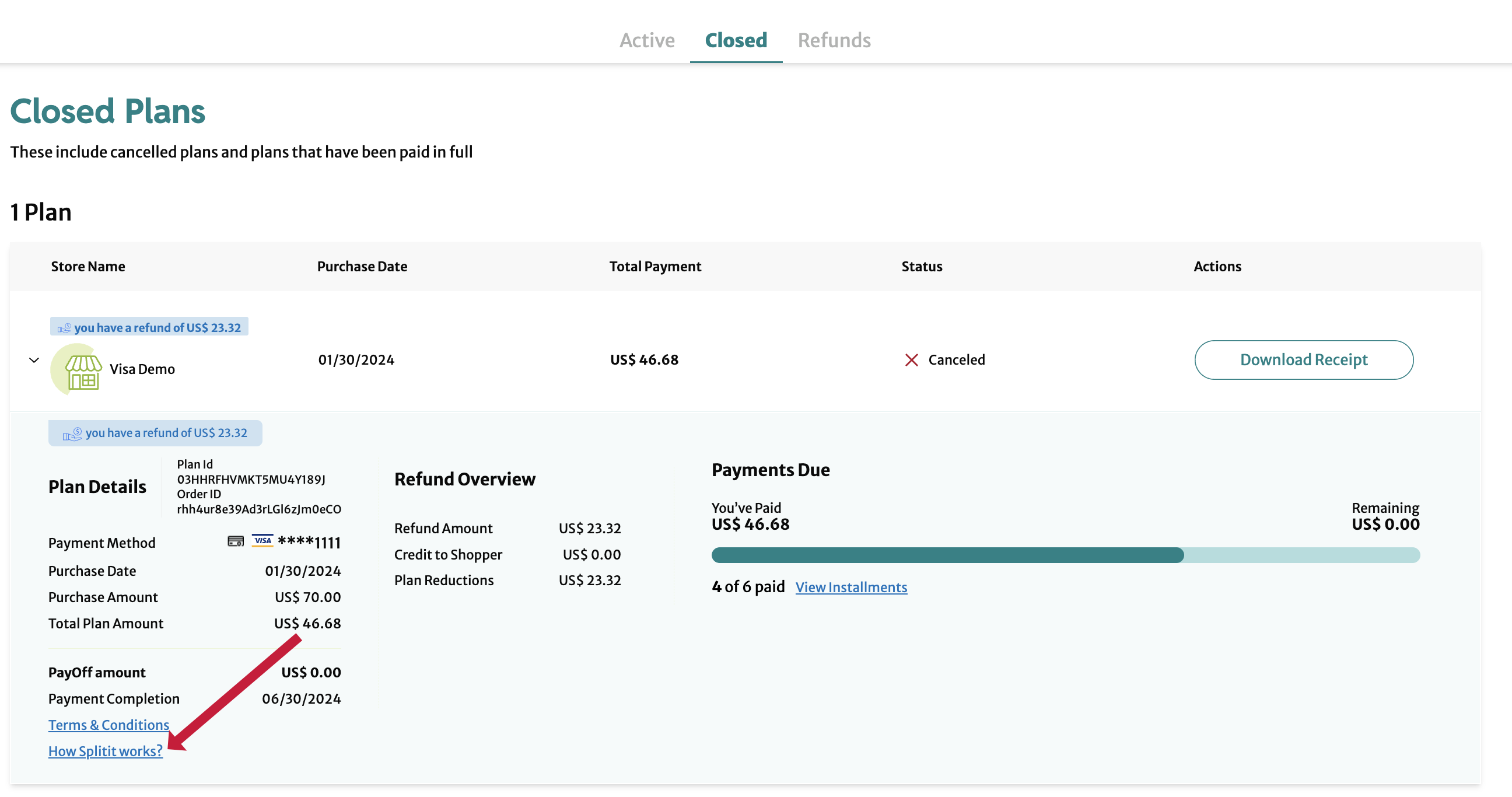Open the View Installments link
This screenshot has width=1512, height=797.
point(850,587)
